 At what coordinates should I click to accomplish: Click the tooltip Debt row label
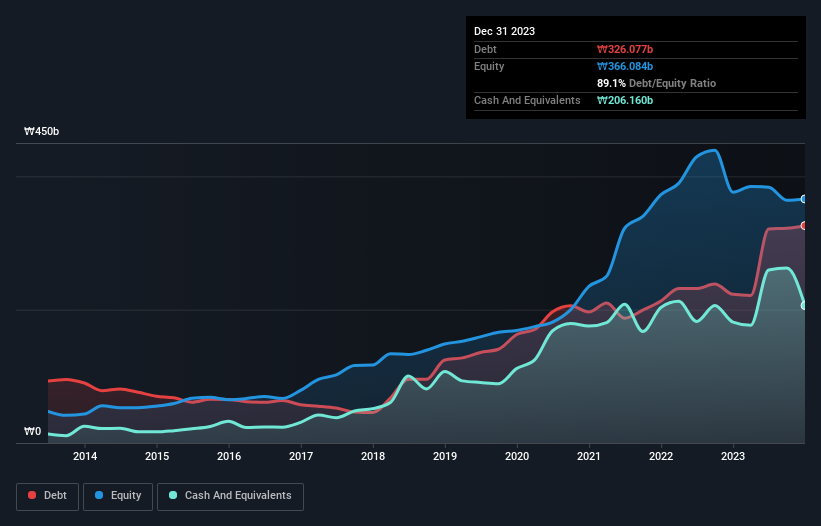485,49
